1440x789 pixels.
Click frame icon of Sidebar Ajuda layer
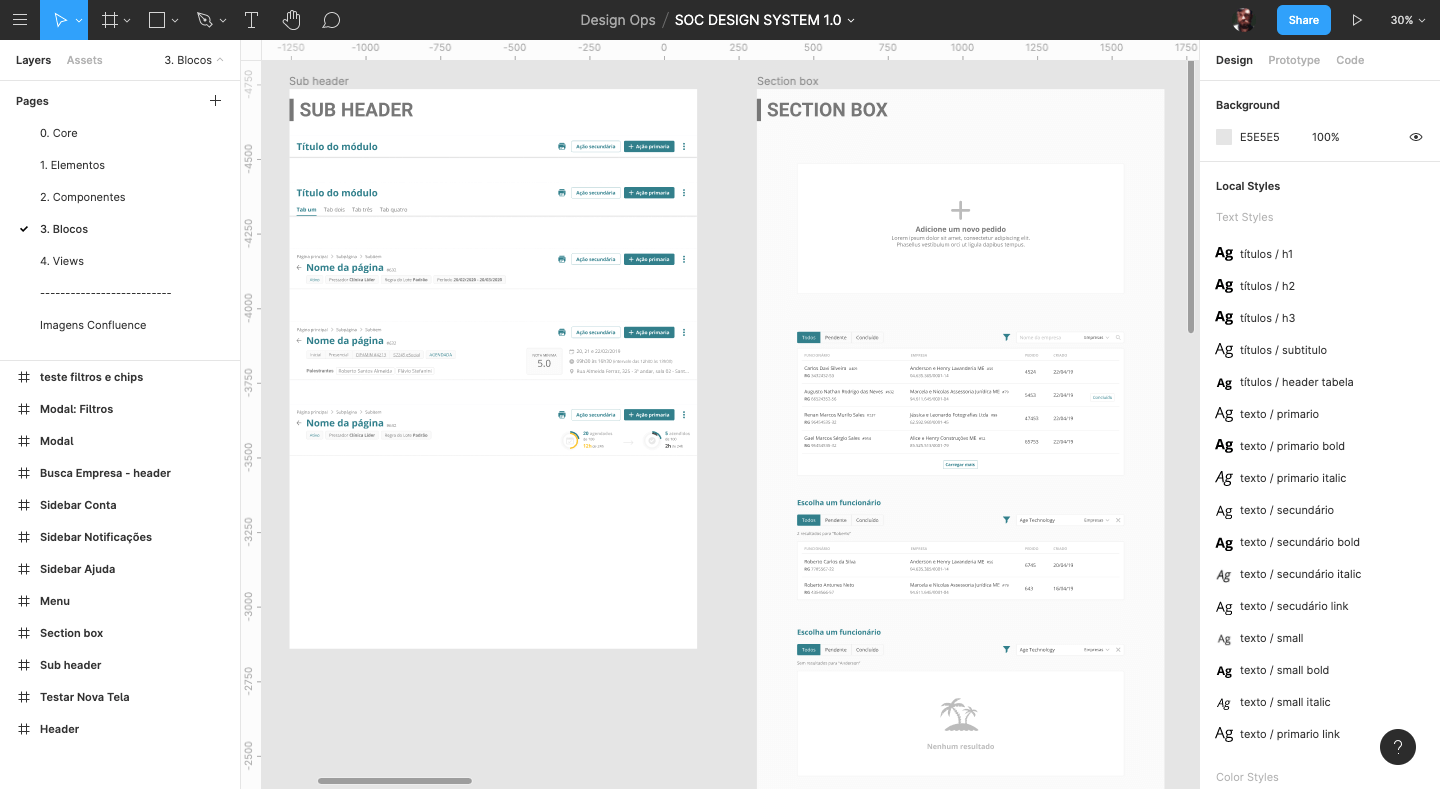pyautogui.click(x=24, y=569)
